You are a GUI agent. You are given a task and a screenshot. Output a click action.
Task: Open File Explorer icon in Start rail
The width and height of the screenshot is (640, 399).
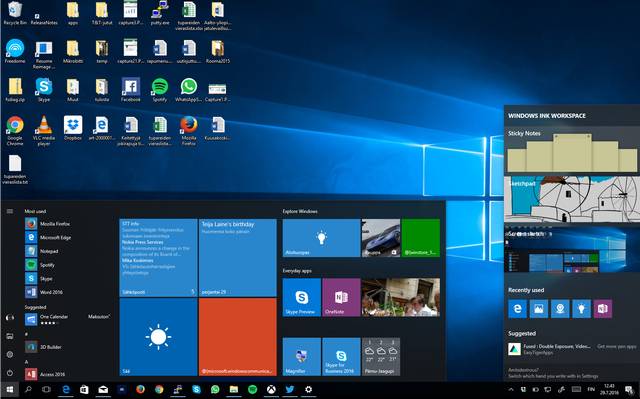10,336
